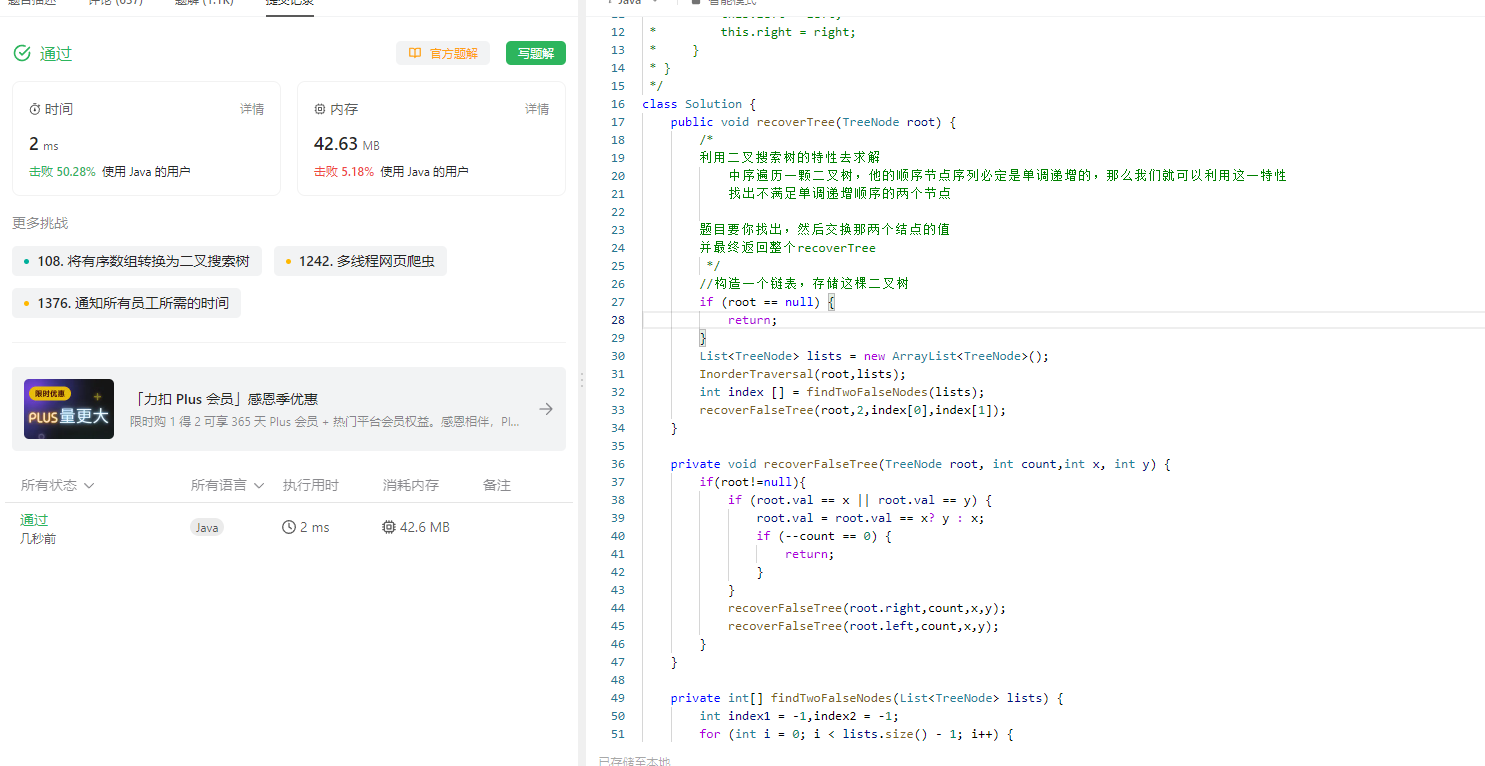
Task: Click the 42.6 MB value in submission row
Action: click(x=425, y=527)
